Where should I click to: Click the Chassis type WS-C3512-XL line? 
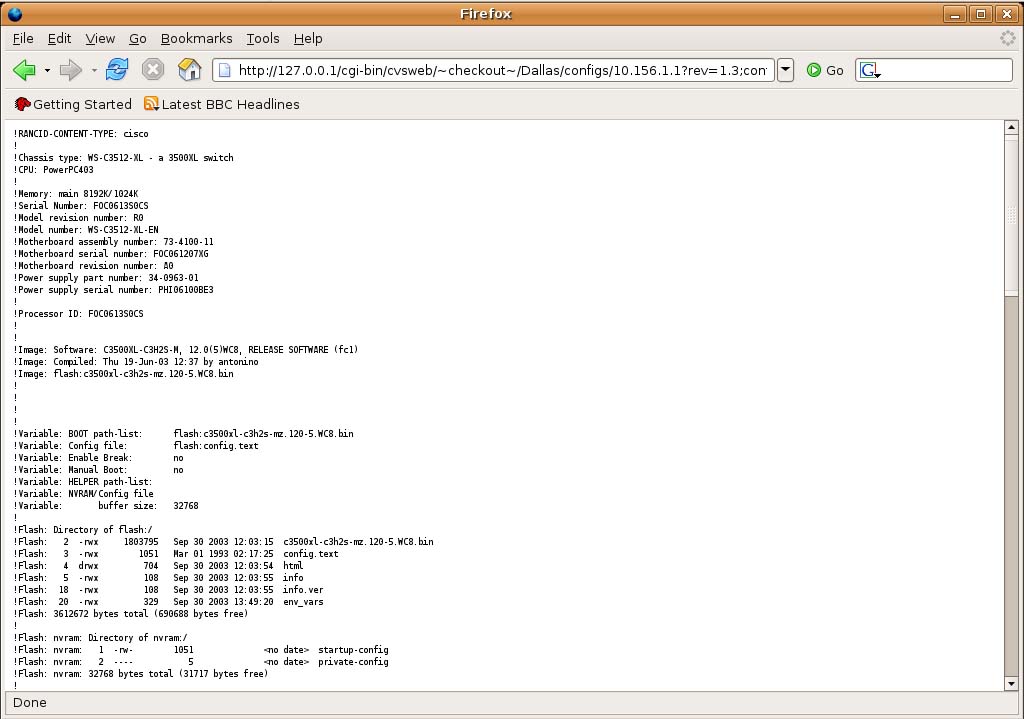point(123,157)
